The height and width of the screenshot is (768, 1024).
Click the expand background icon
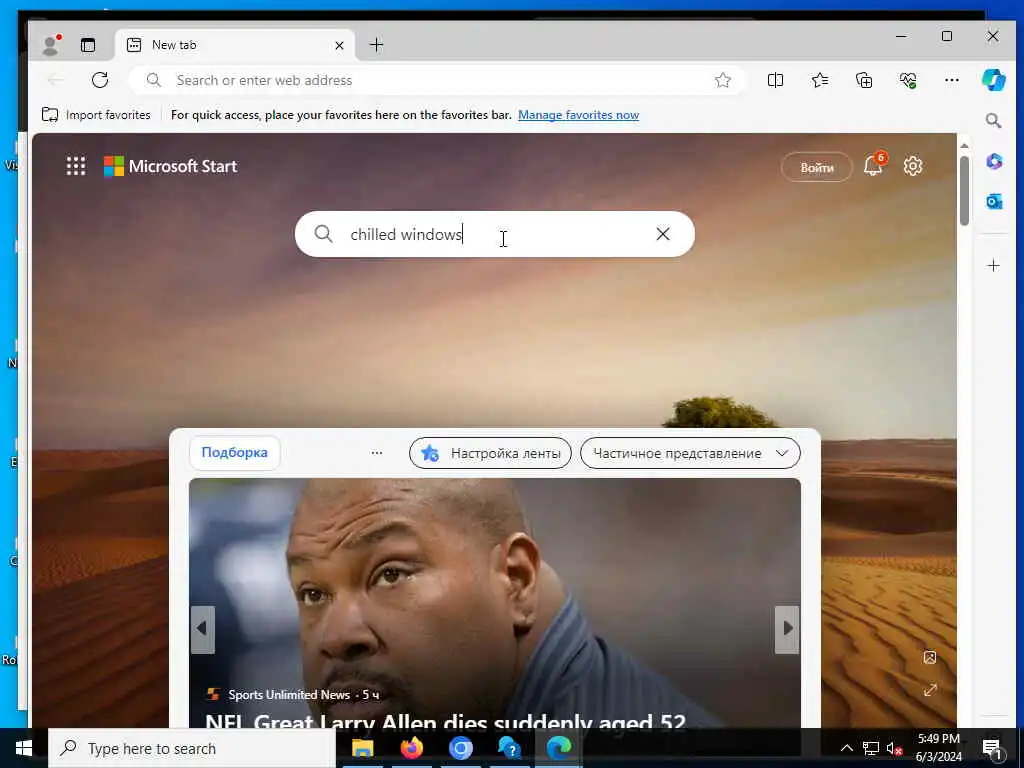point(930,690)
